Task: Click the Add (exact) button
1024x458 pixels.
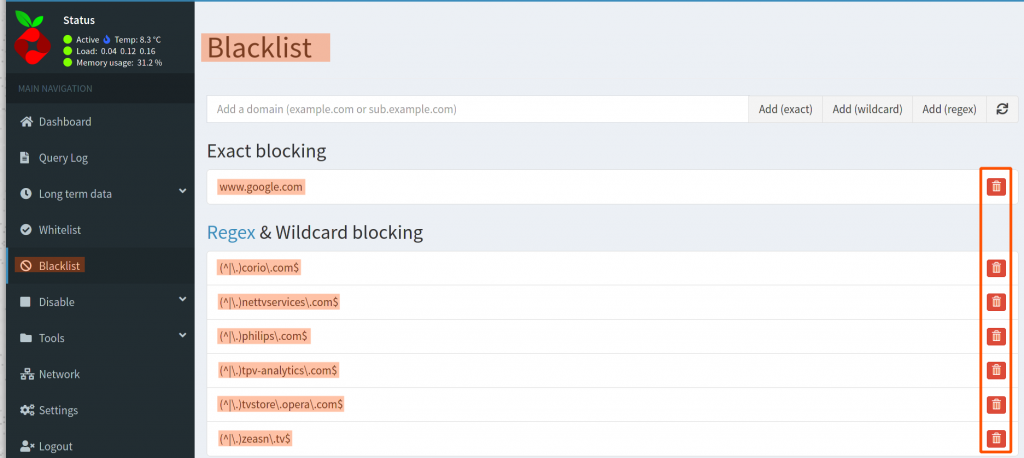Action: (785, 109)
